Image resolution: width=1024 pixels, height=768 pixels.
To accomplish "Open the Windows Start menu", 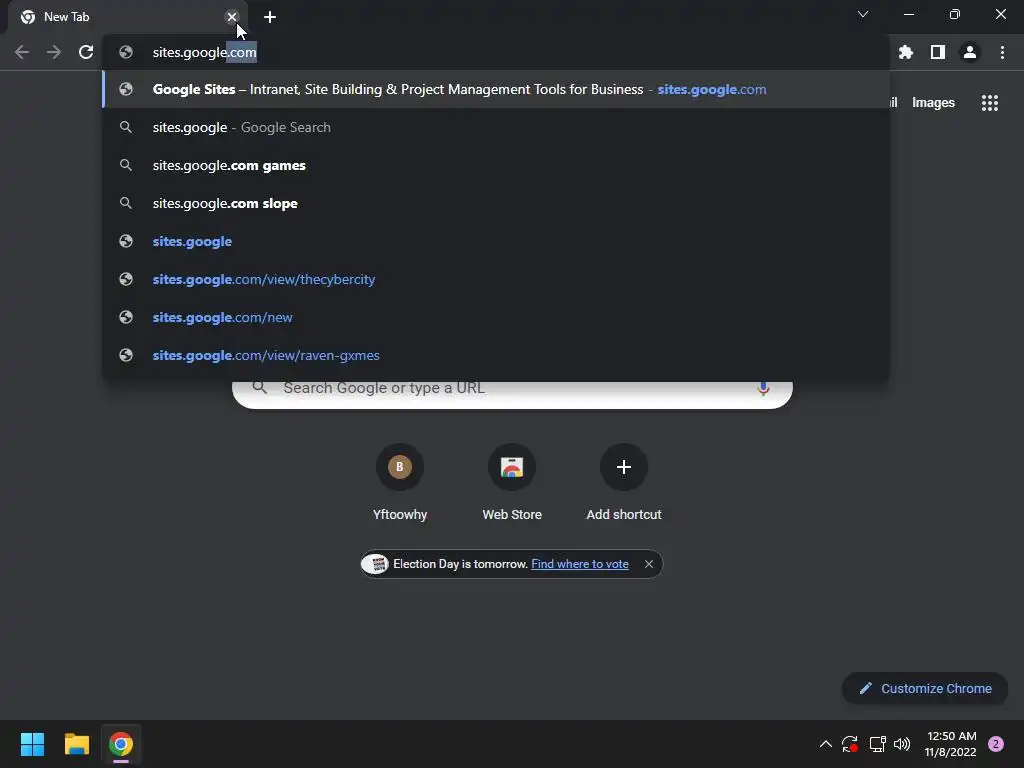I will click(32, 744).
